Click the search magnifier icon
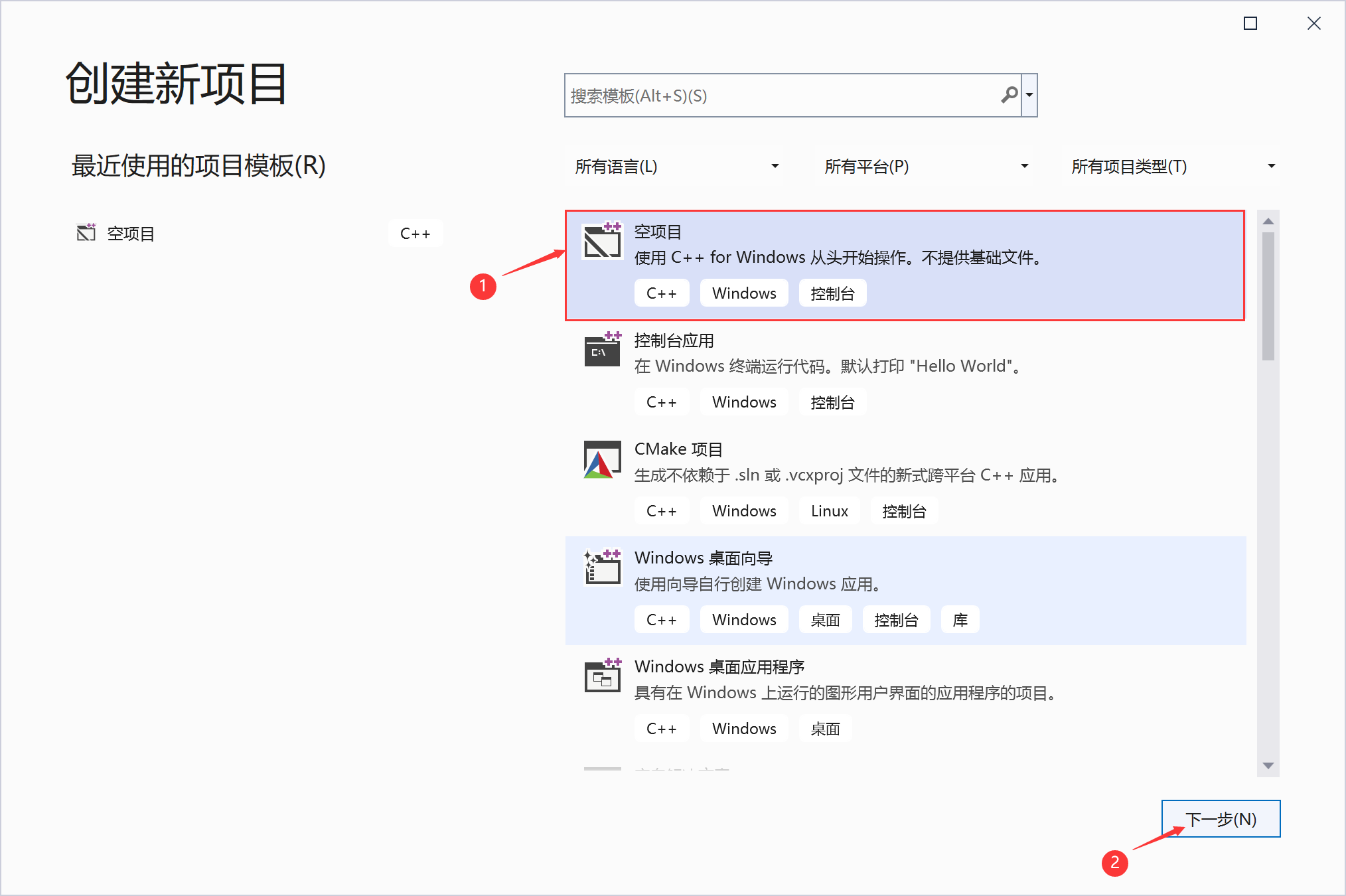1346x896 pixels. [x=1009, y=96]
